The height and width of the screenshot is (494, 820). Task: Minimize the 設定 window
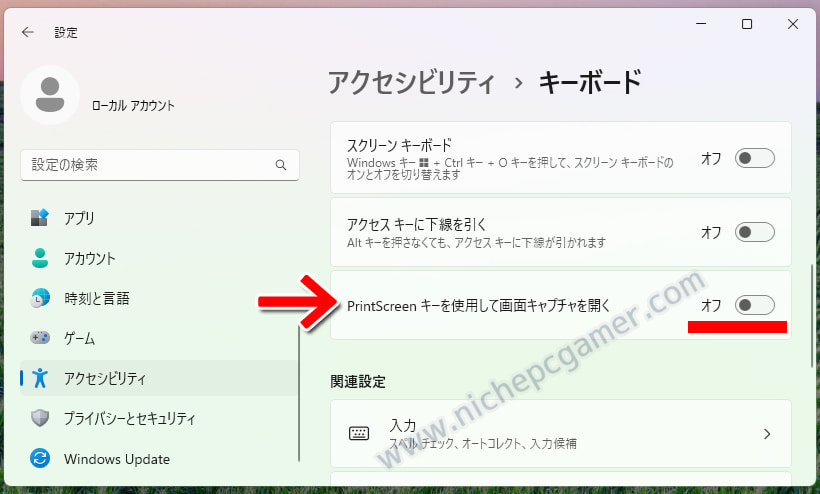click(x=701, y=24)
